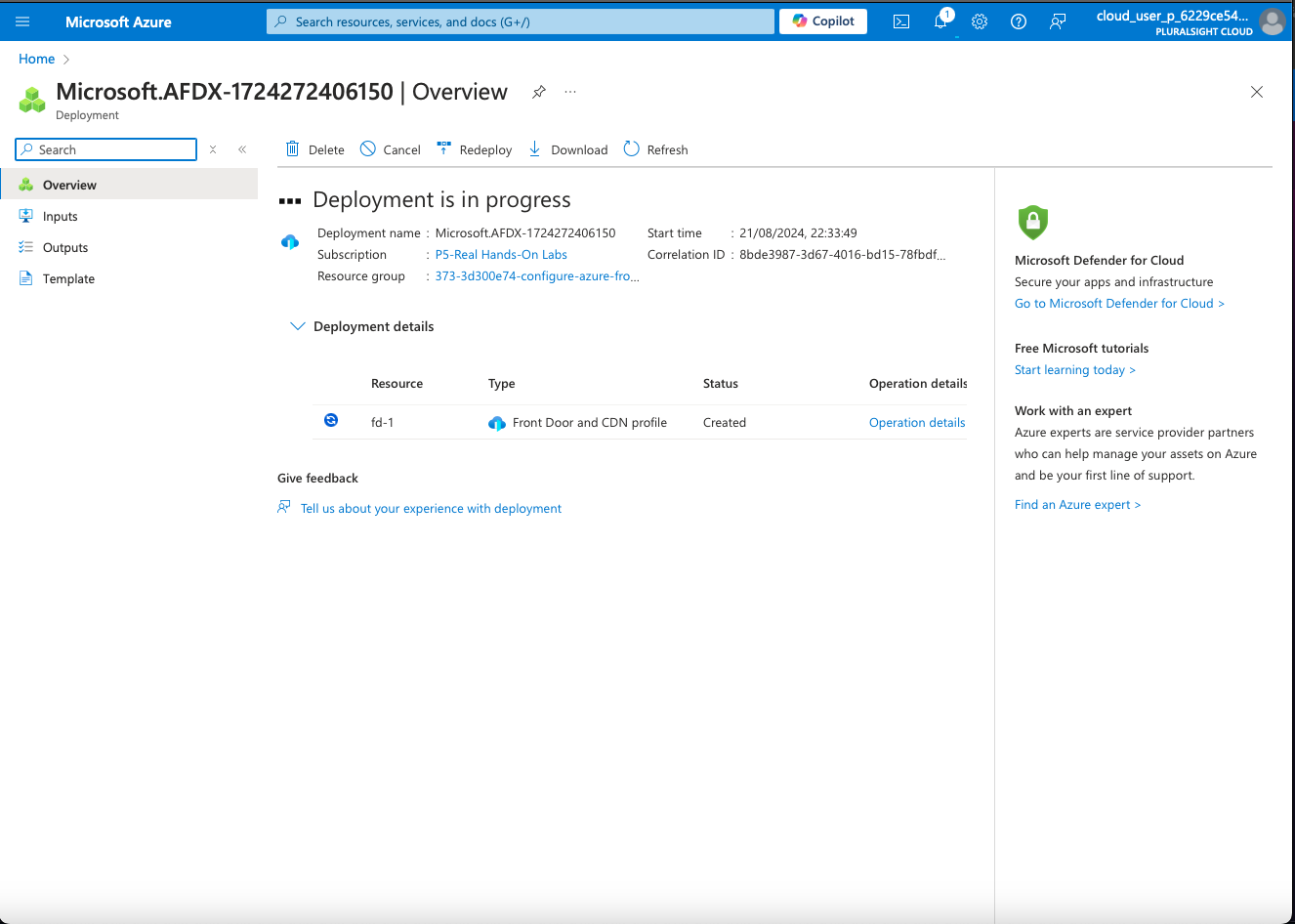Go to Microsoft Defender for Cloud link
This screenshot has height=924, width=1295.
tap(1119, 303)
